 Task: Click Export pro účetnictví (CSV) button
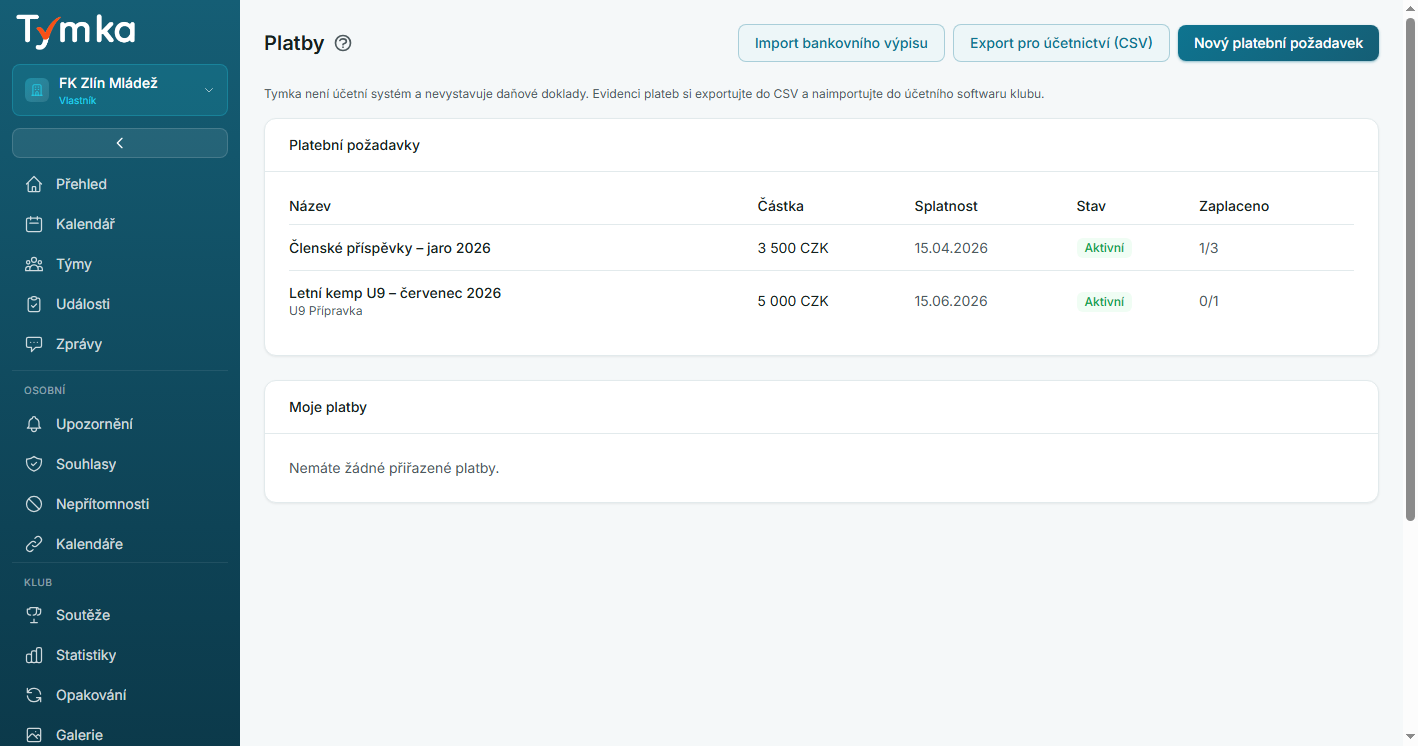pos(1061,43)
